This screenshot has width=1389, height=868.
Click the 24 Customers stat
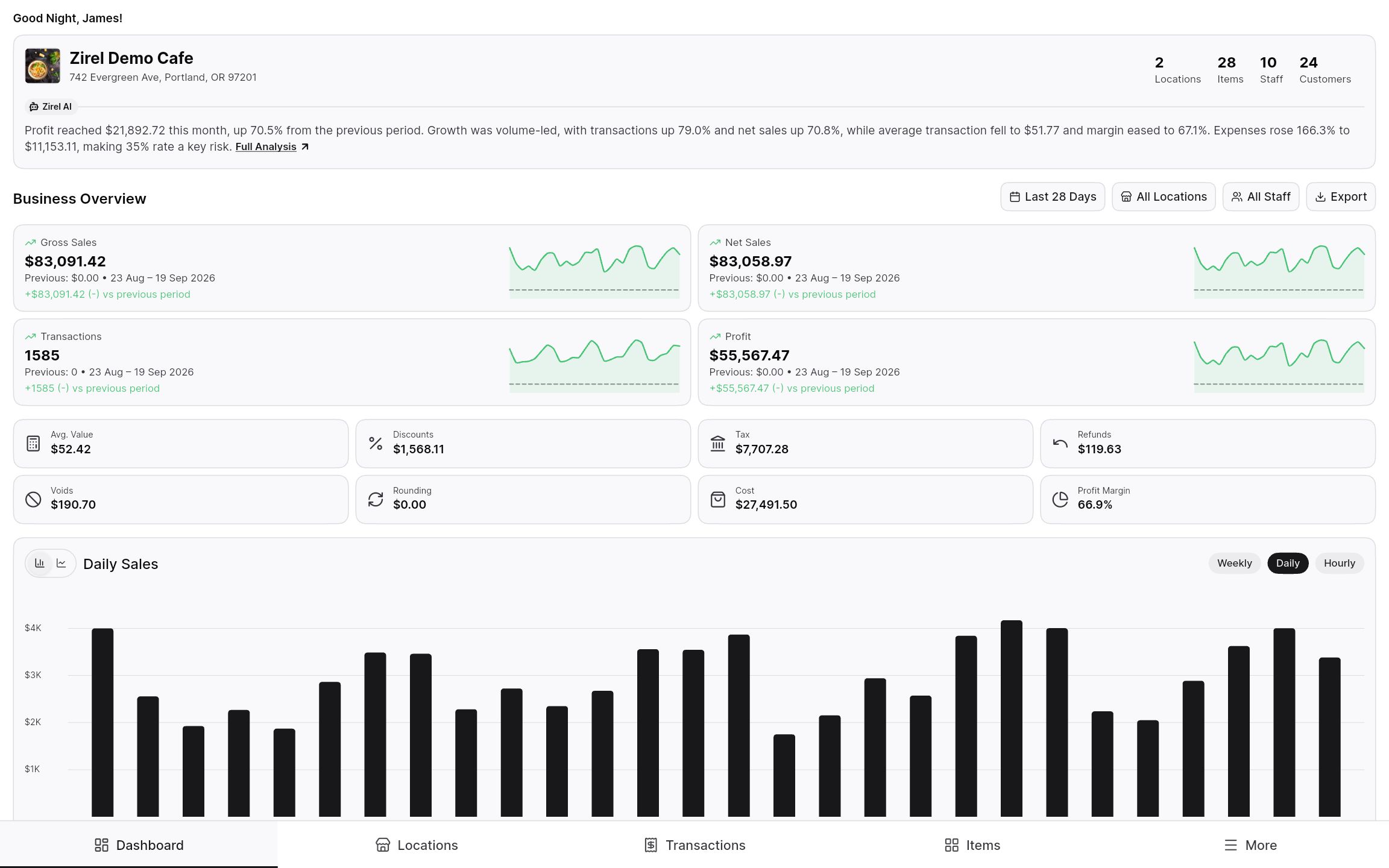click(1325, 70)
